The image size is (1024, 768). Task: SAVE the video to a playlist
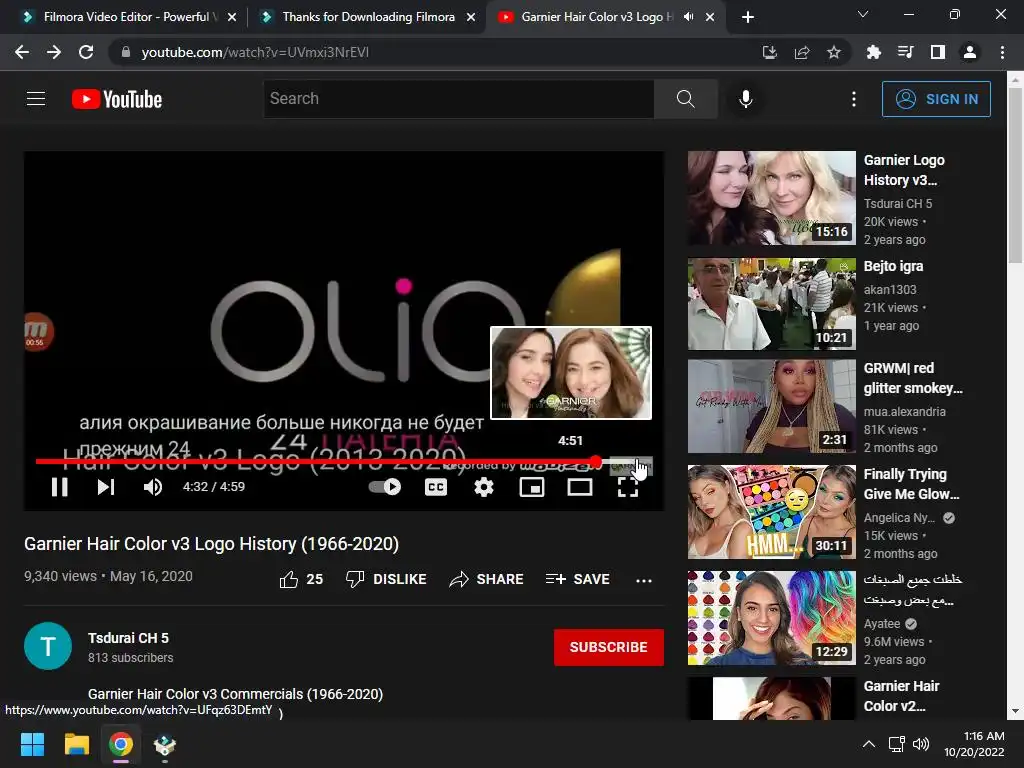pos(578,579)
